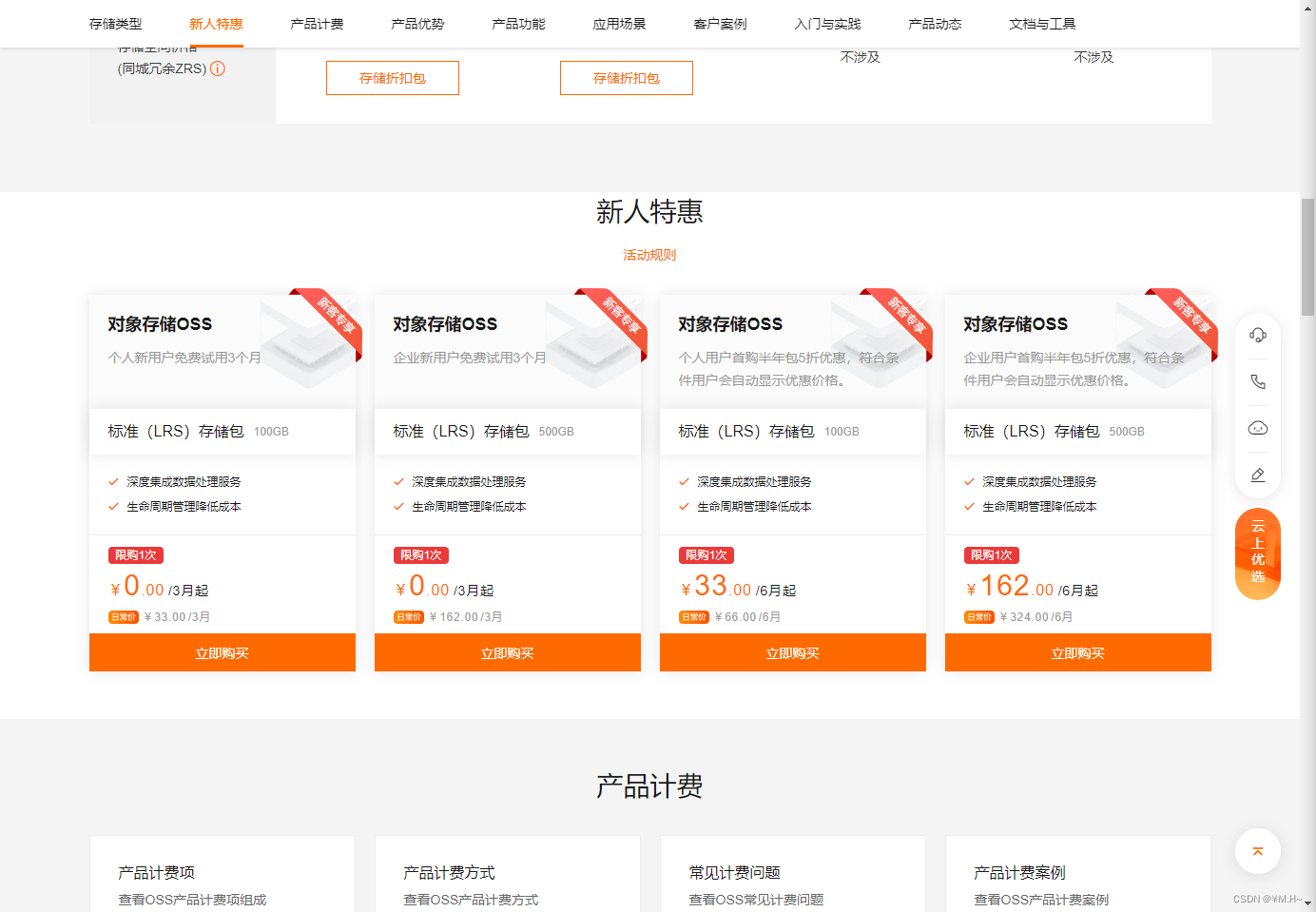Open the 活动规则 link

tap(649, 255)
